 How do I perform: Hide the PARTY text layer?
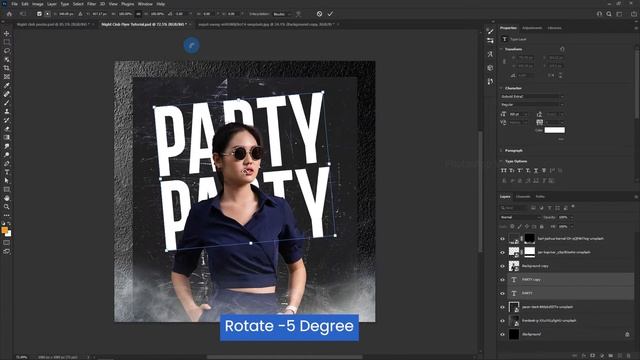502,293
